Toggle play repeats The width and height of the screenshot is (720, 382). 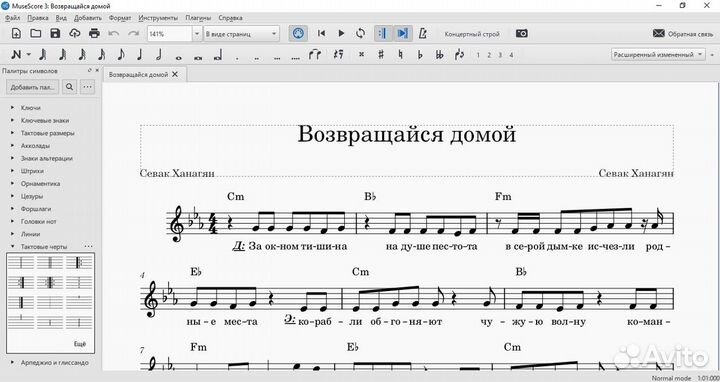(382, 34)
